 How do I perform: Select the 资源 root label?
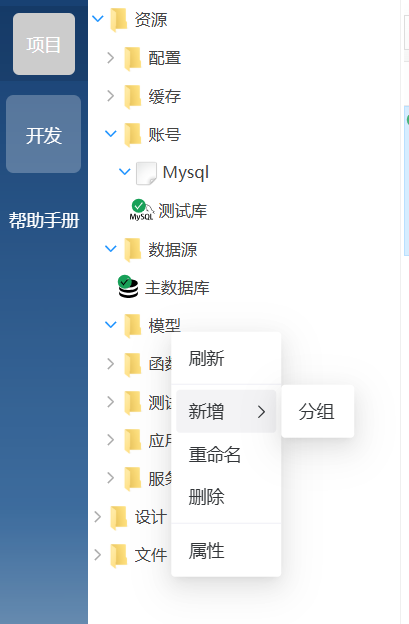click(x=151, y=20)
